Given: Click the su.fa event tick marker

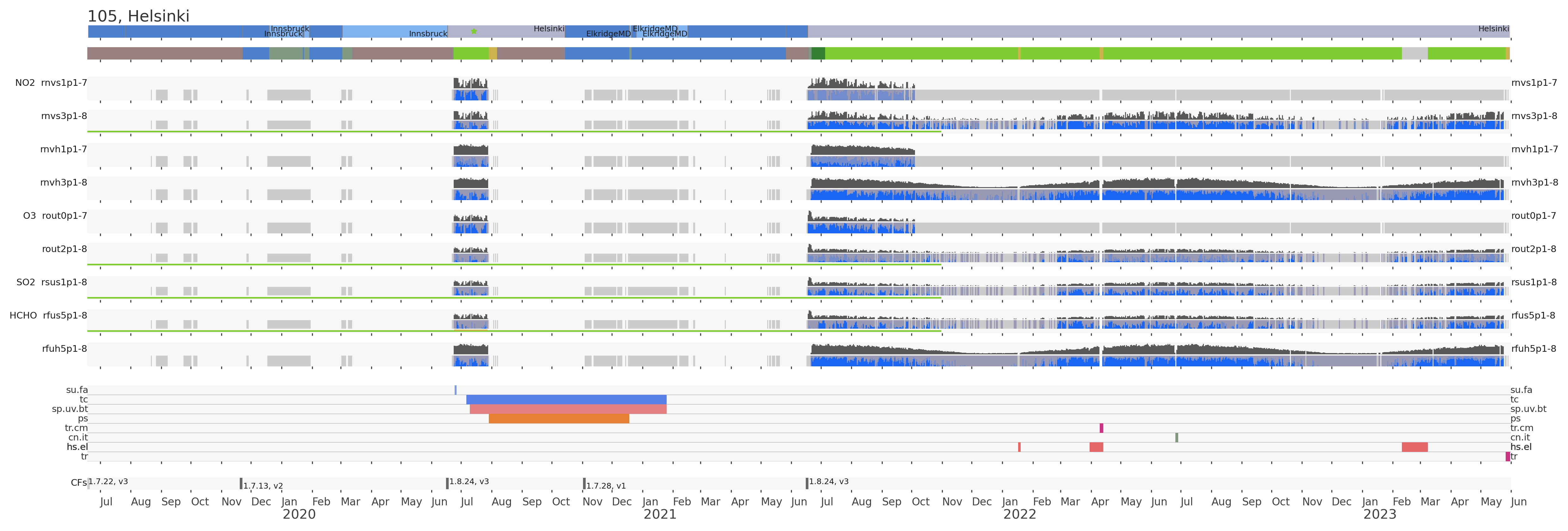Looking at the screenshot, I should [455, 390].
